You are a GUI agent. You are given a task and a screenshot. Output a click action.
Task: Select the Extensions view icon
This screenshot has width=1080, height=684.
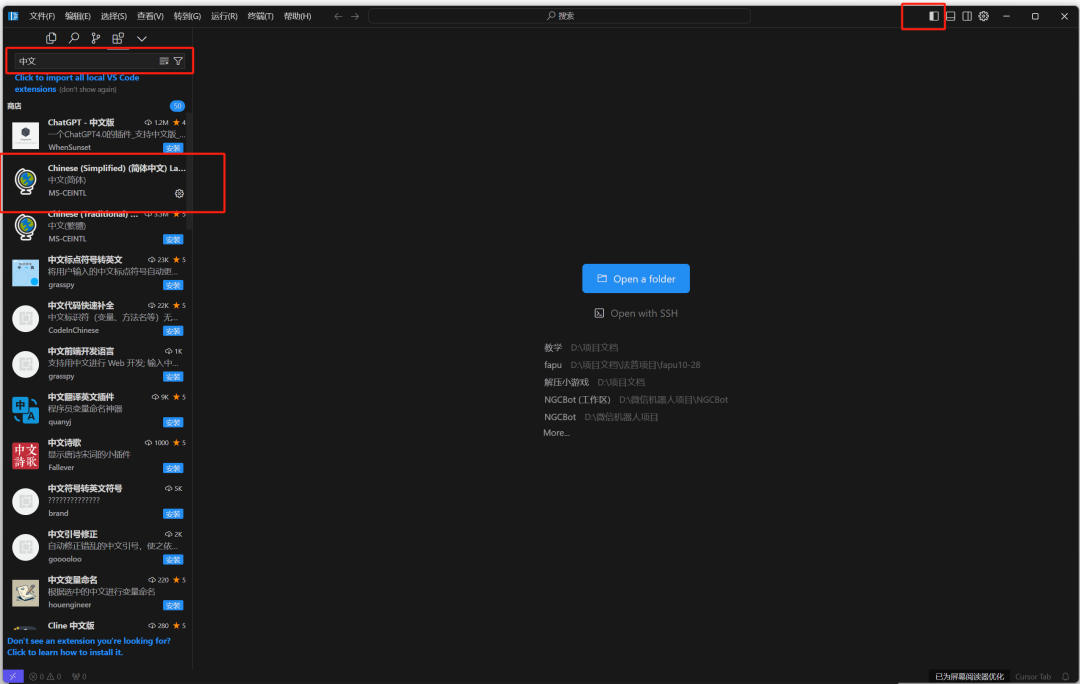[x=118, y=39]
